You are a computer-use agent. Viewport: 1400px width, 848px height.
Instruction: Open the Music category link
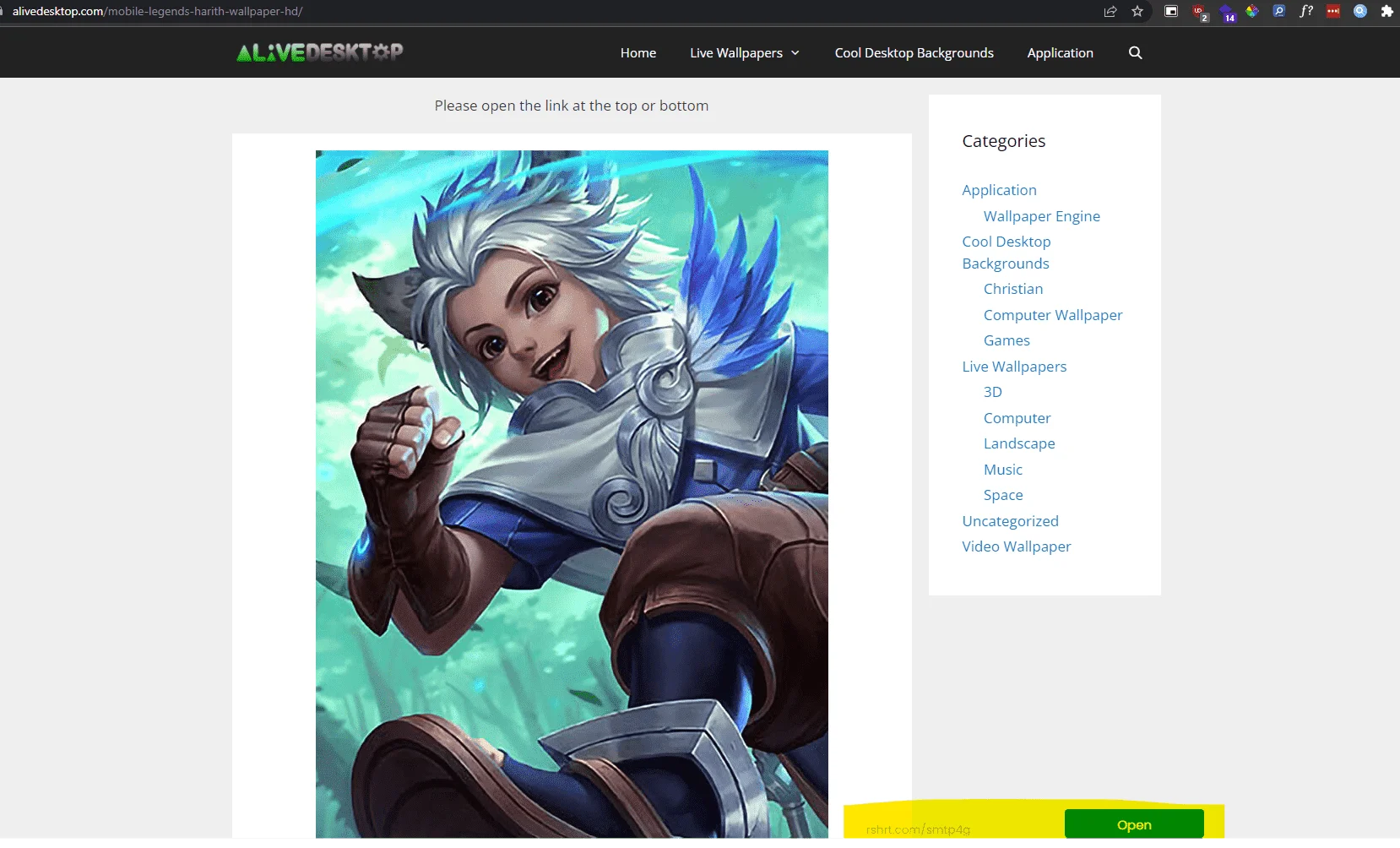point(1003,470)
